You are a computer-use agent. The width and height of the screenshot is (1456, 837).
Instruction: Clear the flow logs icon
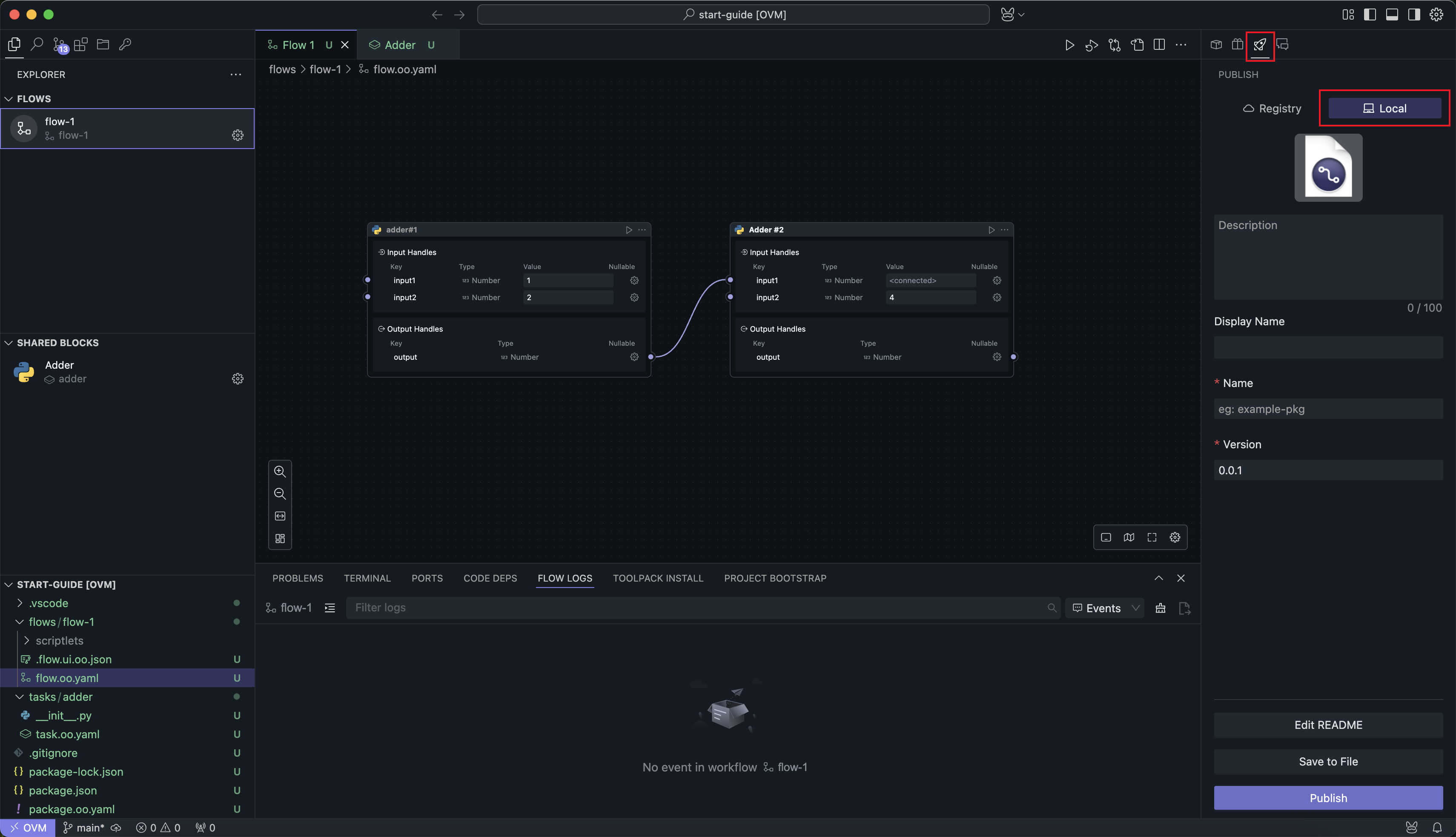click(1161, 608)
